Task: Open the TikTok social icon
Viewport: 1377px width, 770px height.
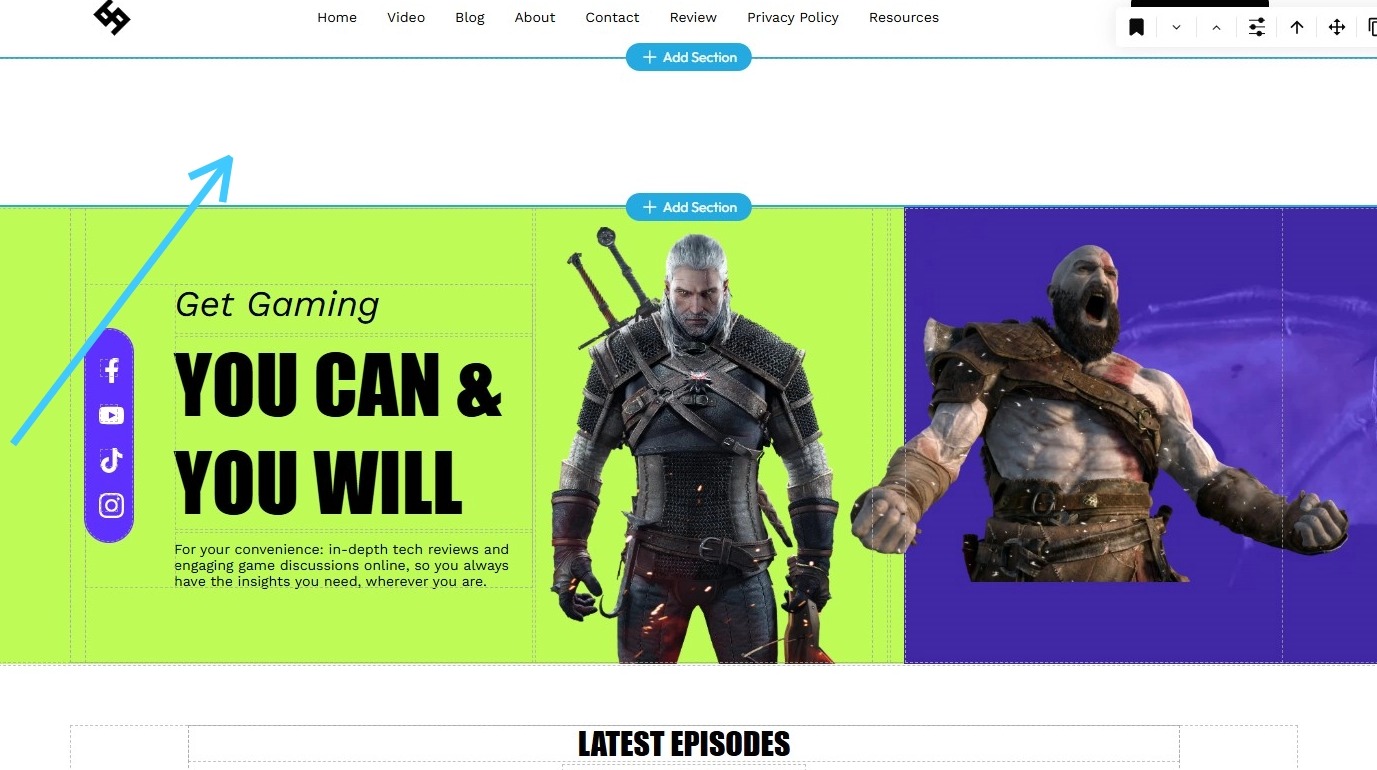Action: tap(111, 460)
